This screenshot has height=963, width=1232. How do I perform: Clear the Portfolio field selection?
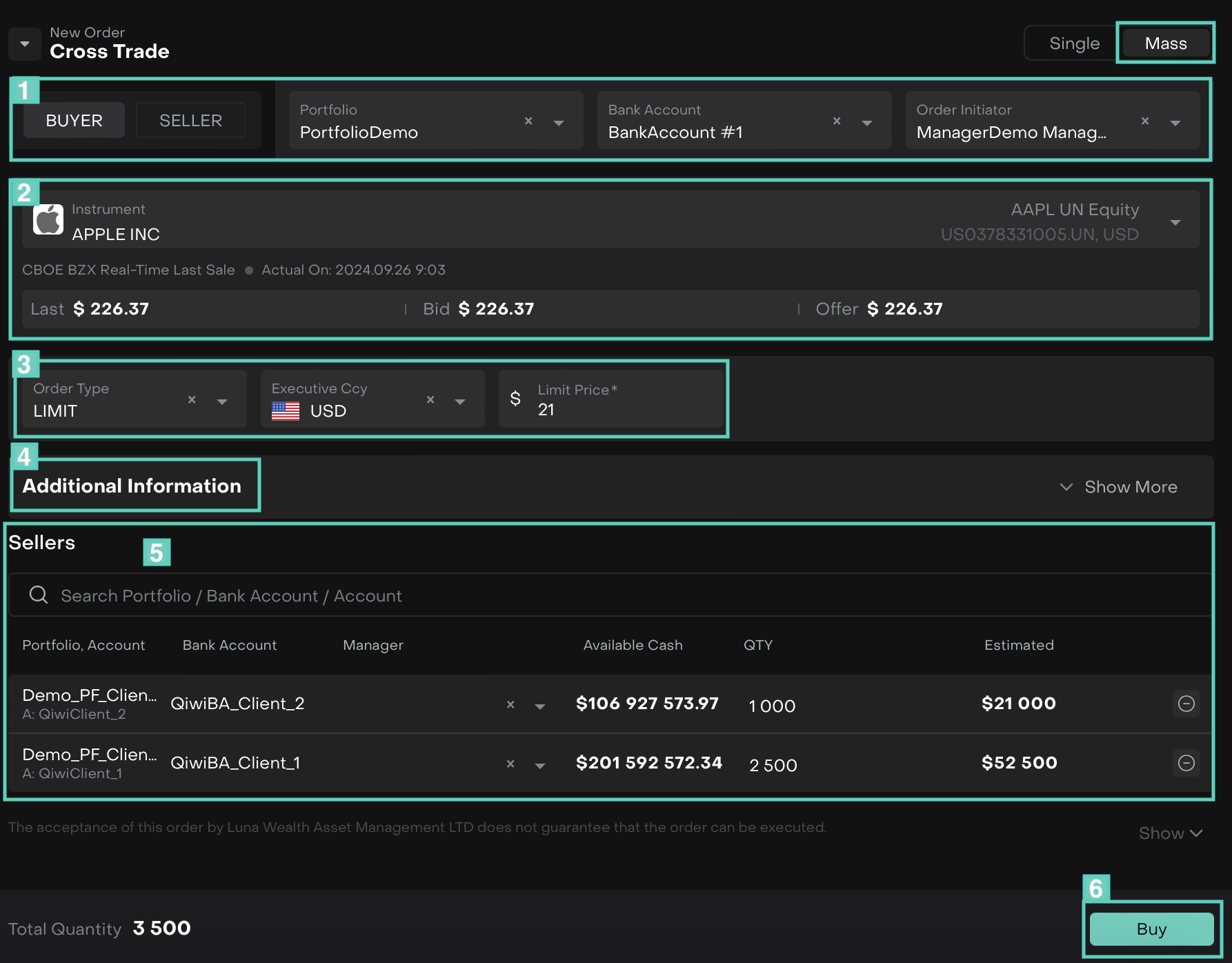click(x=528, y=121)
